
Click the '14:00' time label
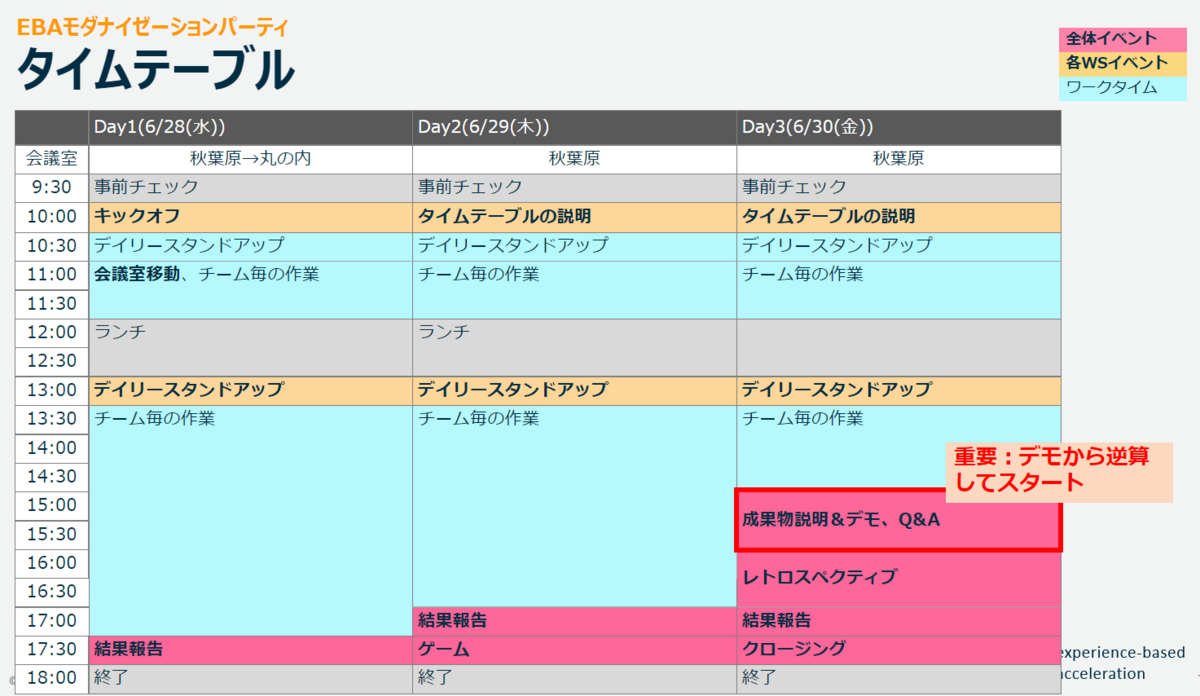[x=52, y=448]
